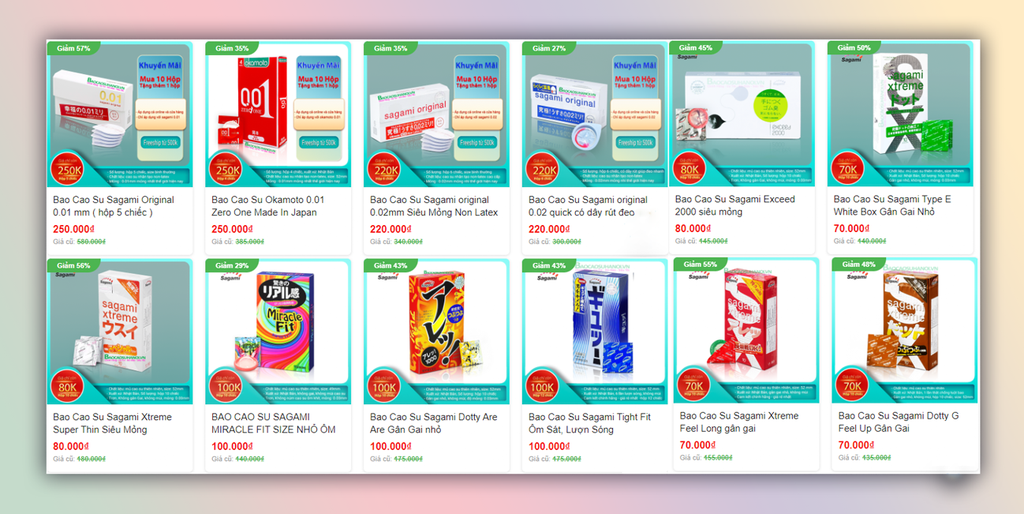
Task: Open the title Bao Cao Su Sagami Xtreme Super Thin
Action: [112, 423]
